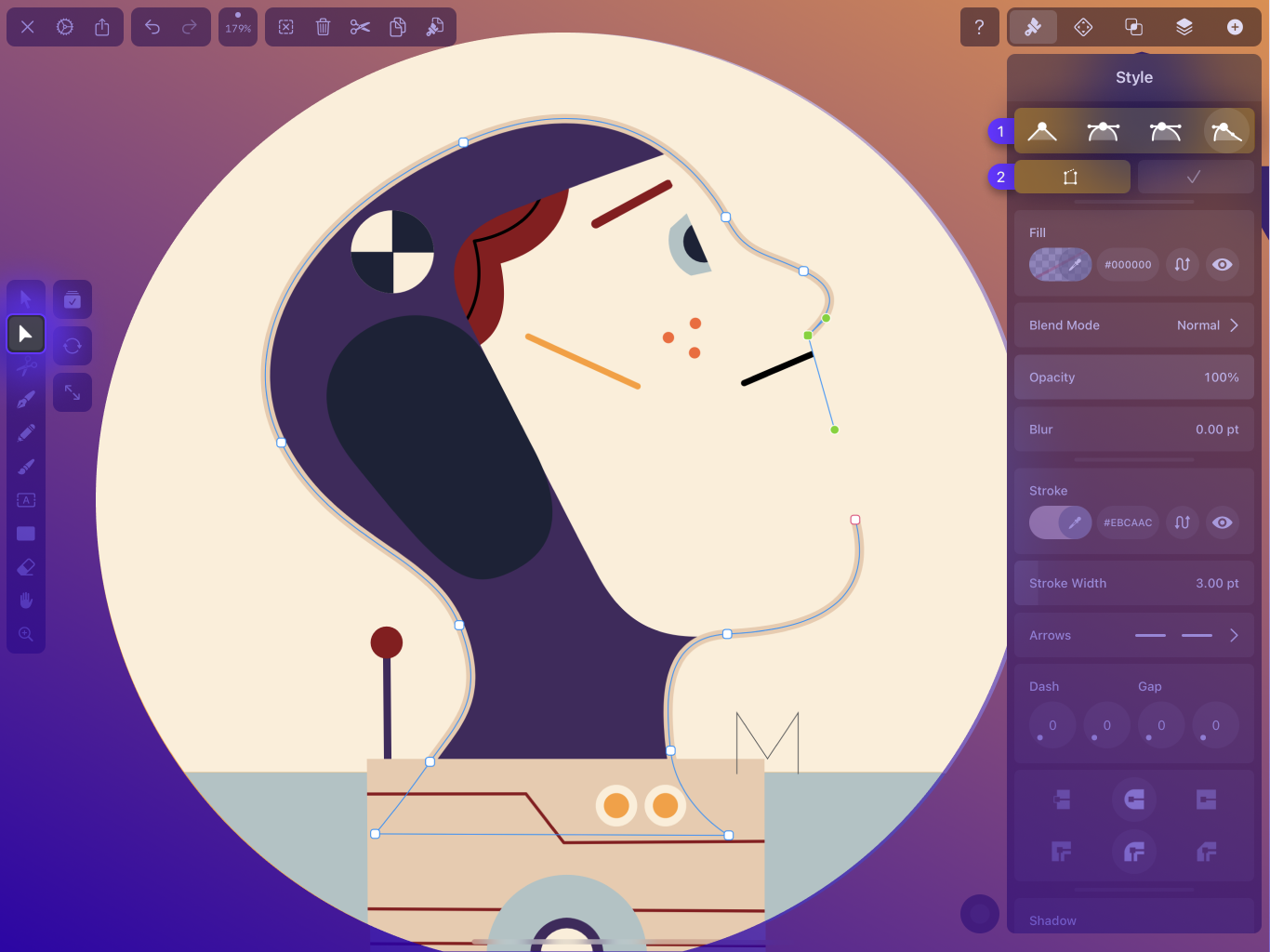The image size is (1270, 952).
Task: Open the Stroke color well
Action: coord(1061,522)
